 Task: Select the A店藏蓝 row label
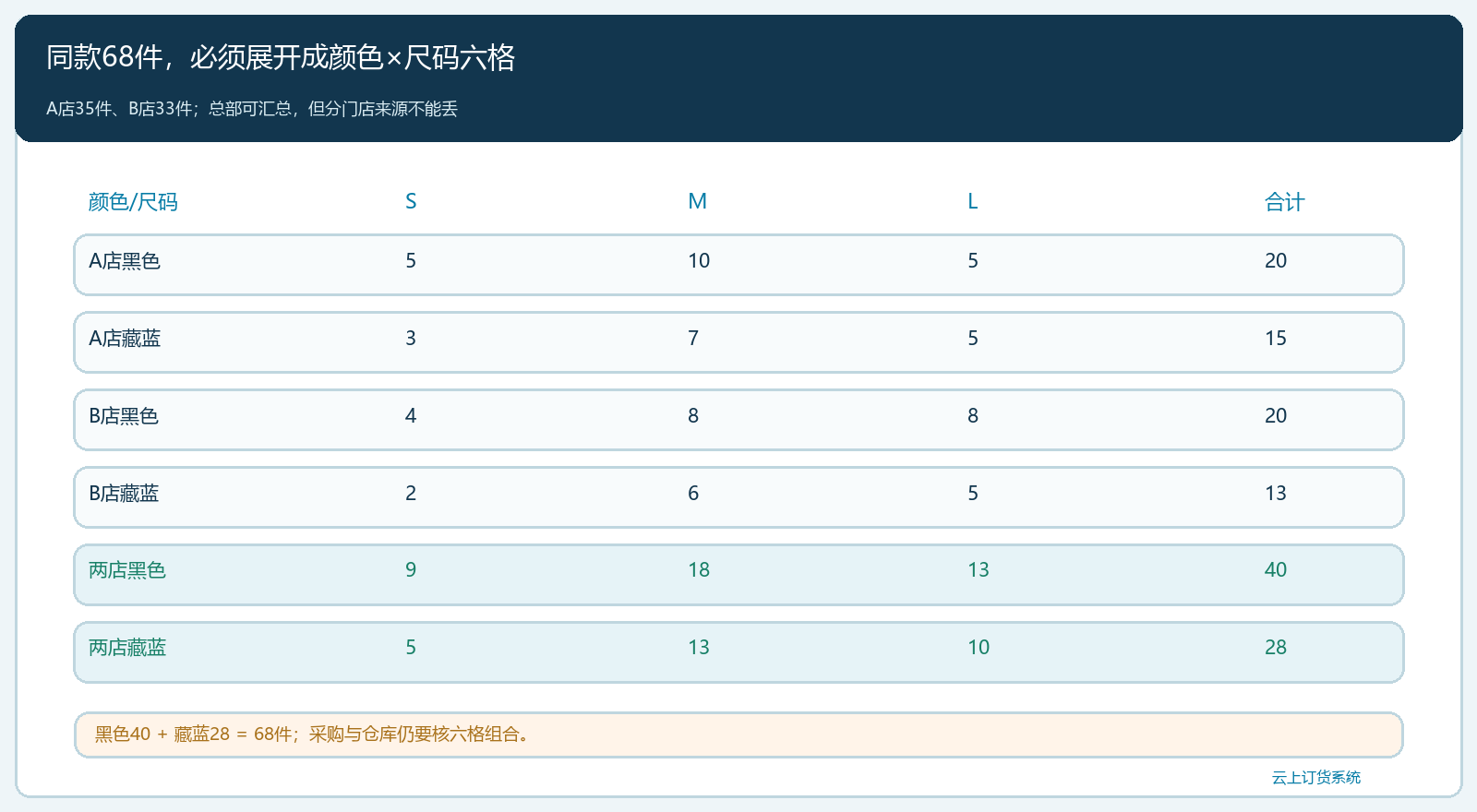pos(125,339)
